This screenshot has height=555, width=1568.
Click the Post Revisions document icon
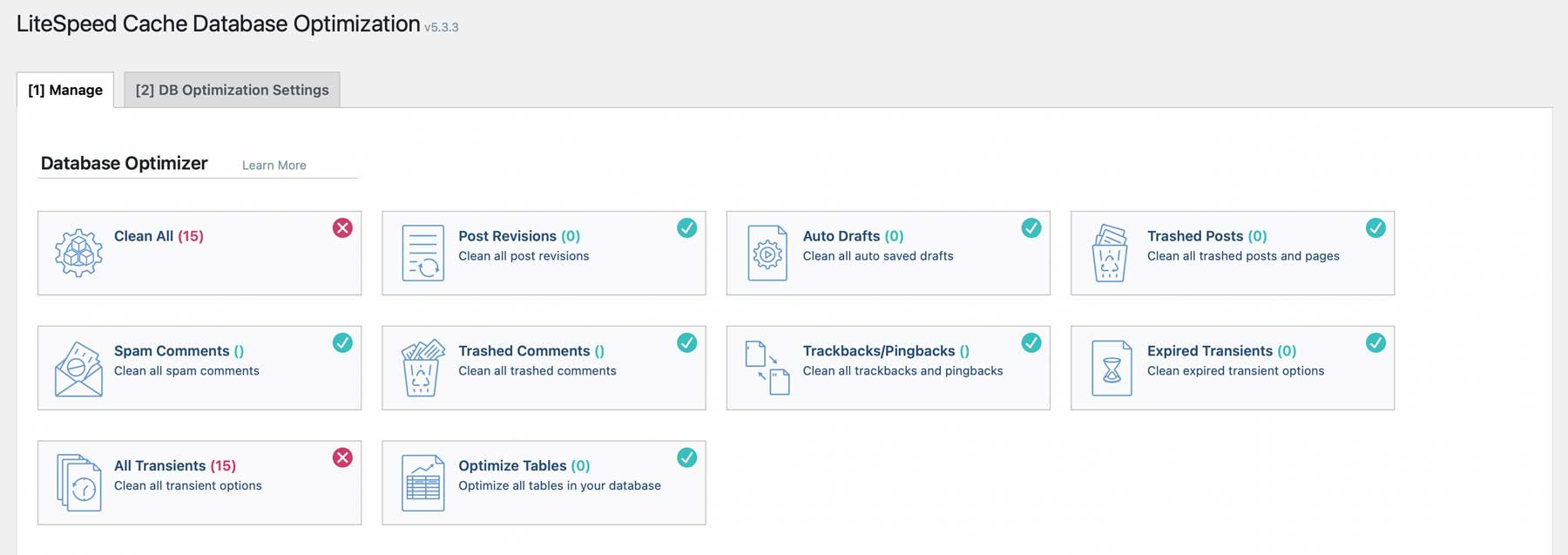[x=422, y=253]
